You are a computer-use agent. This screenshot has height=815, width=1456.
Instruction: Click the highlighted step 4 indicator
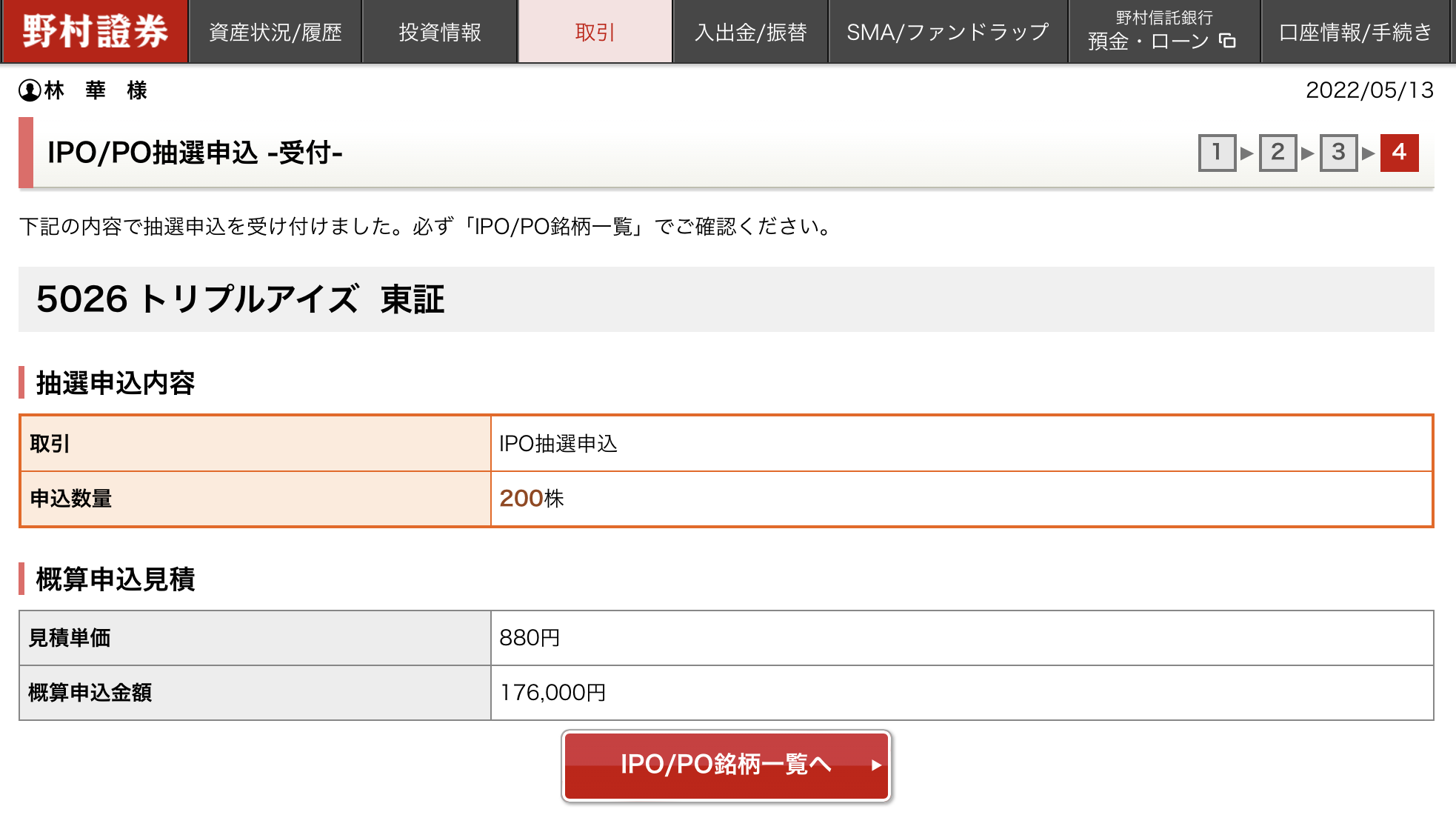click(1400, 153)
